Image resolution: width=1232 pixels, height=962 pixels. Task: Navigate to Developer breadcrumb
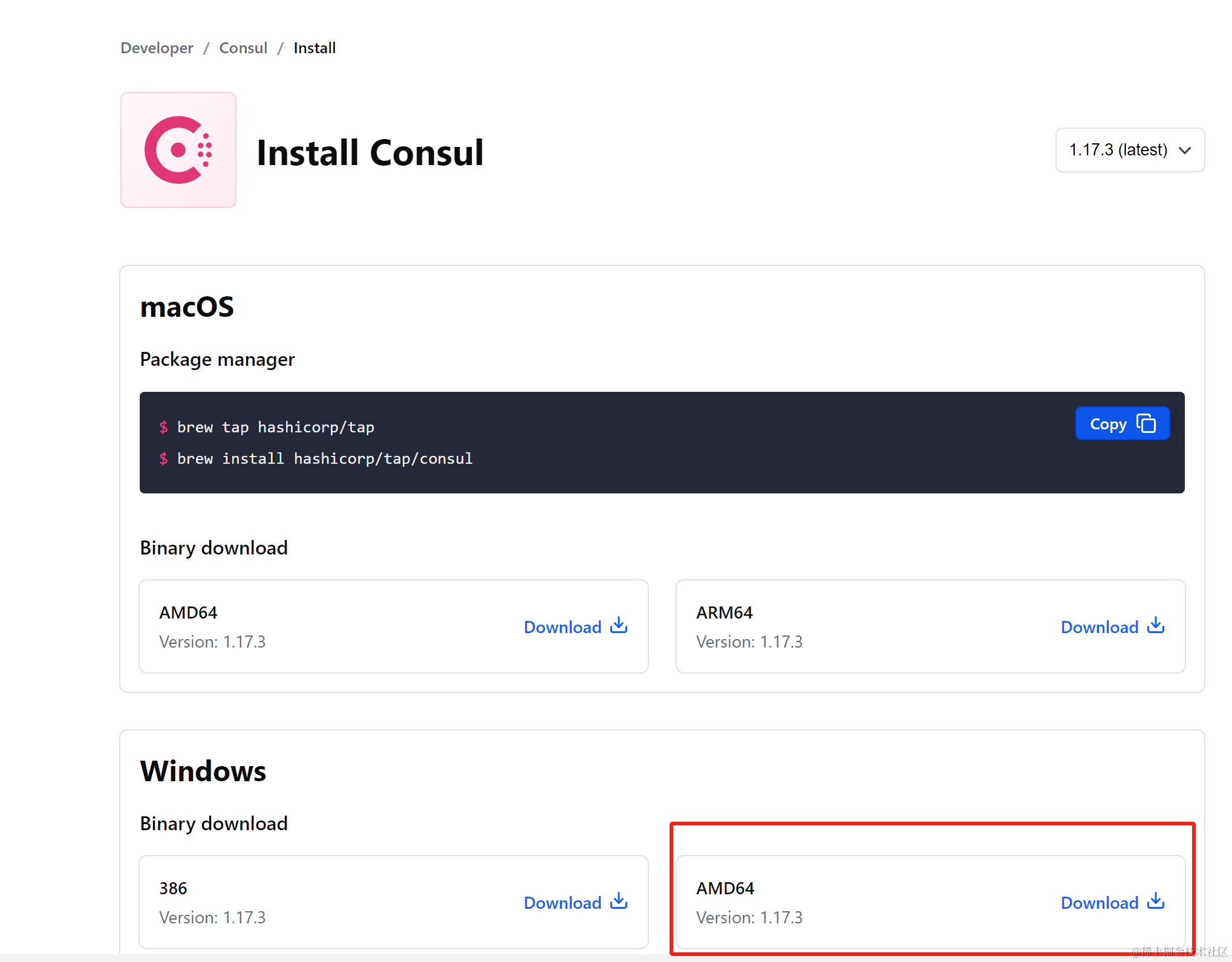click(x=157, y=48)
